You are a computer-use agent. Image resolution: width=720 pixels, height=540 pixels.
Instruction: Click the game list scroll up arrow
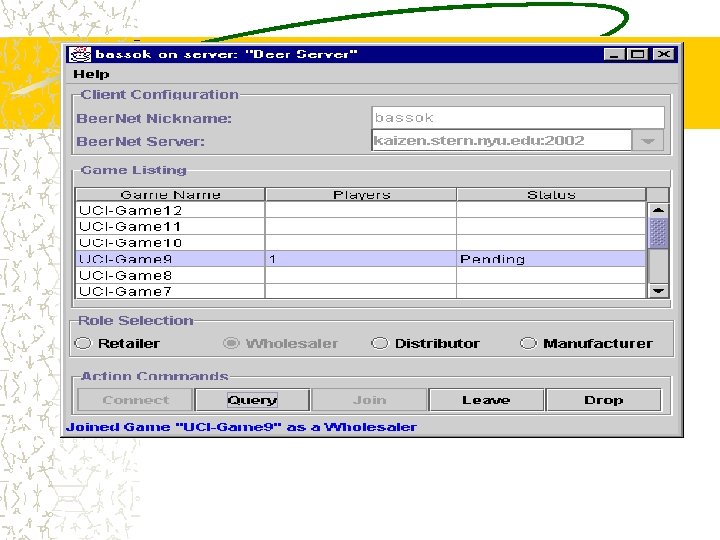coord(658,210)
